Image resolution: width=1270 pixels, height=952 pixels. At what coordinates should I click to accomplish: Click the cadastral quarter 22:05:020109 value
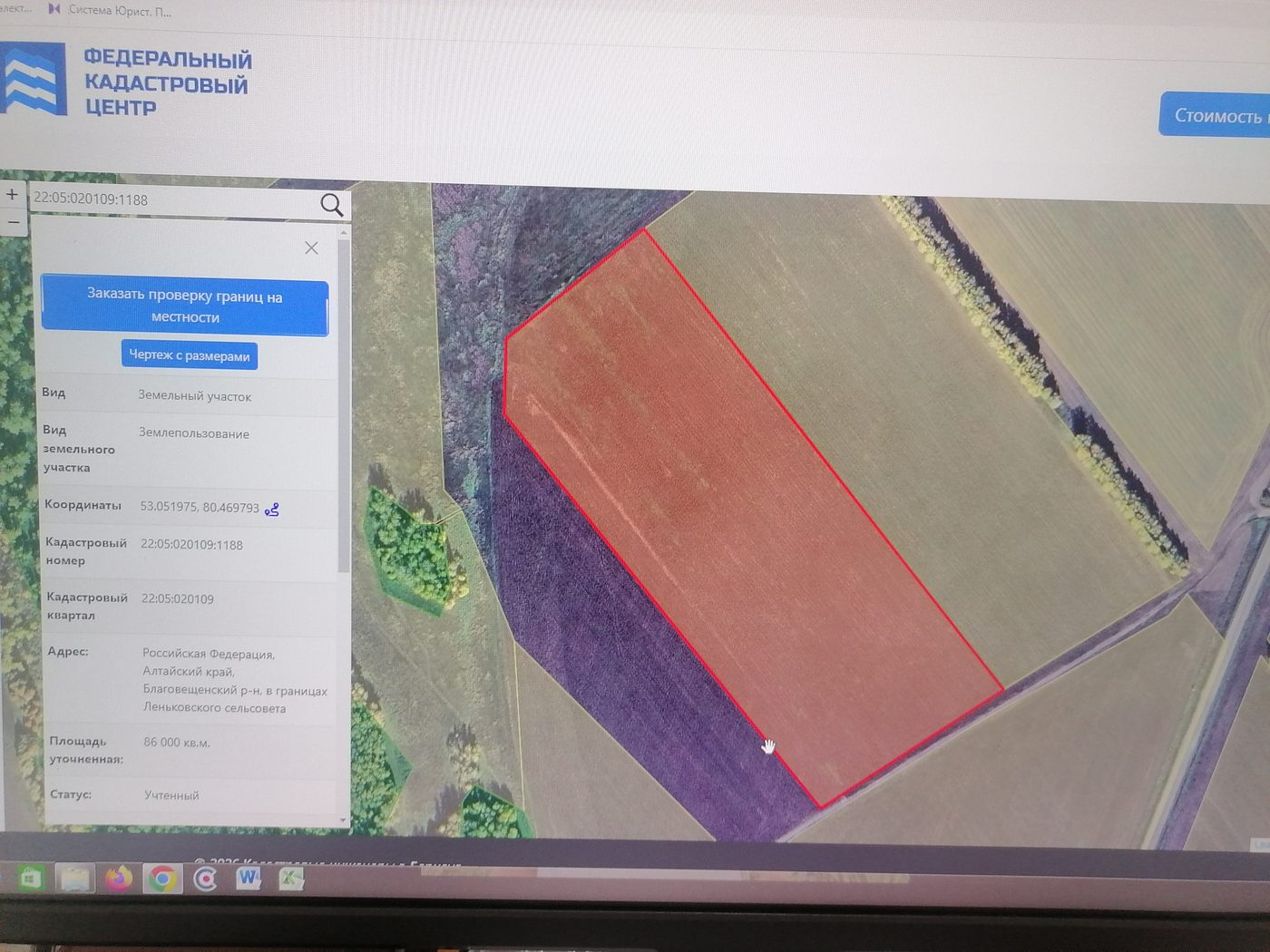[178, 599]
